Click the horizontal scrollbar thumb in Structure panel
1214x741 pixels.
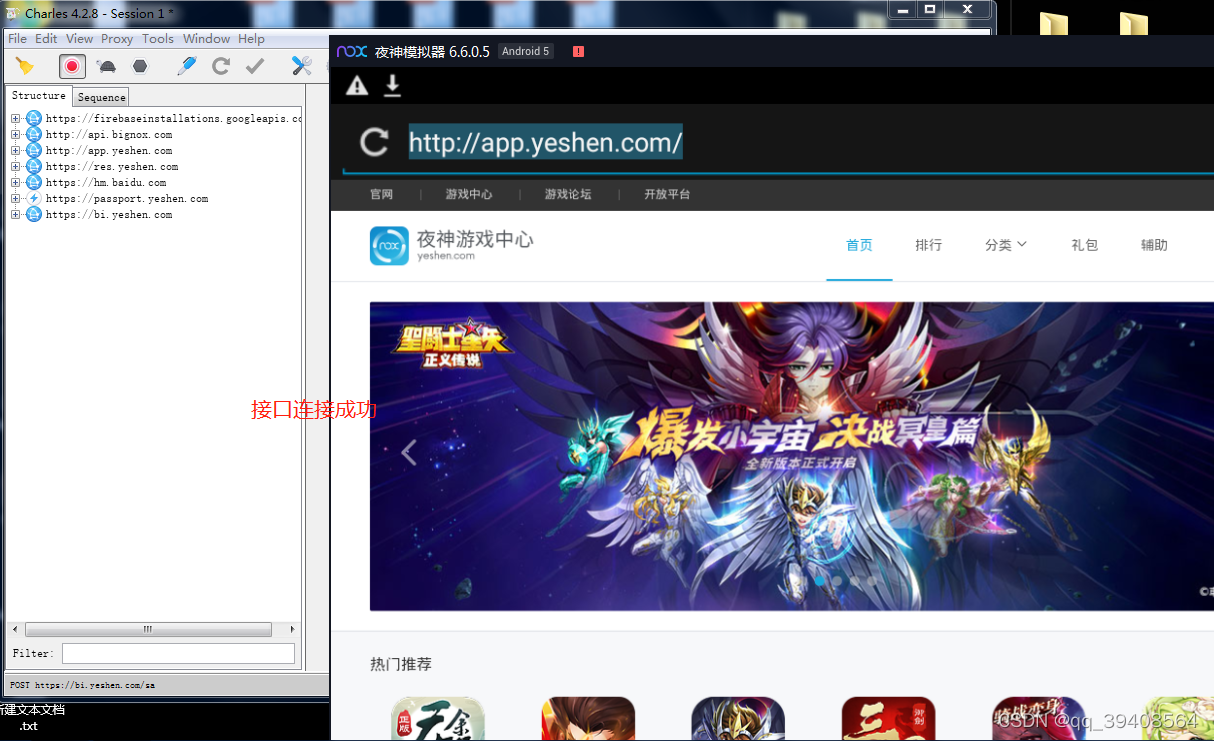coord(148,630)
